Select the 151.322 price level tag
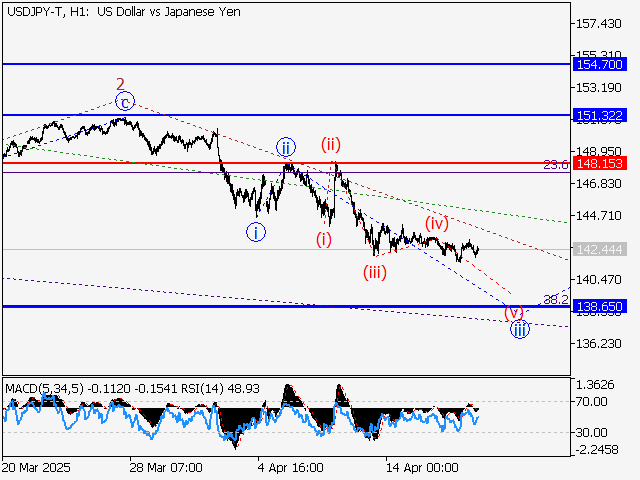The width and height of the screenshot is (640, 480). tap(601, 115)
